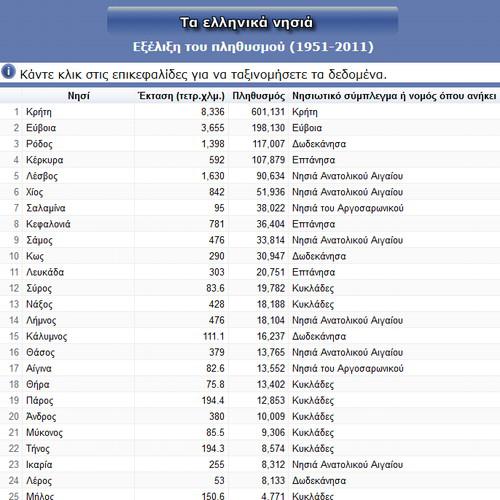Click the Κεφαλονιά island name

[x=48, y=224]
